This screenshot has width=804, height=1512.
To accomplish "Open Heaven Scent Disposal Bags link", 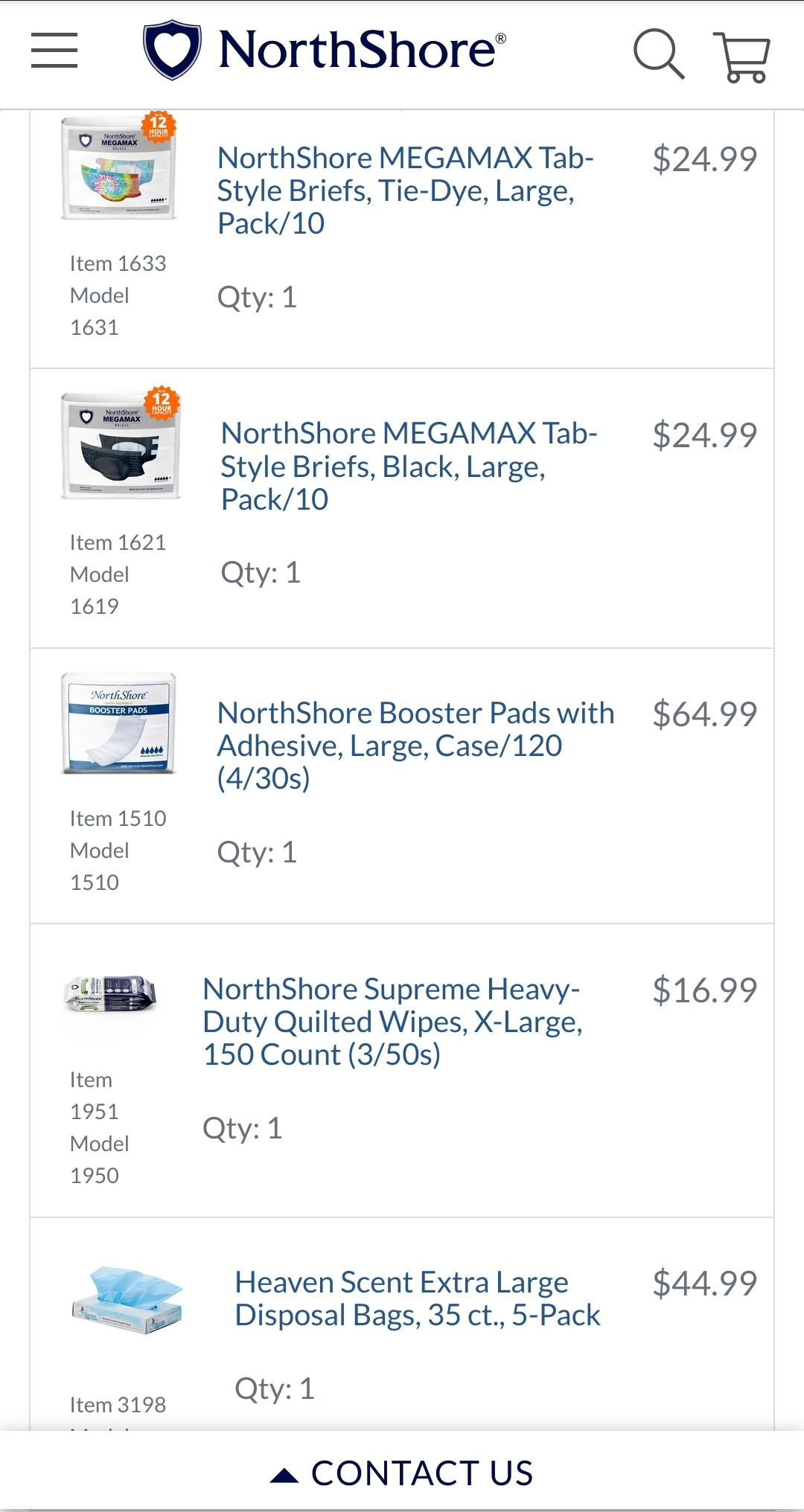I will (418, 1298).
